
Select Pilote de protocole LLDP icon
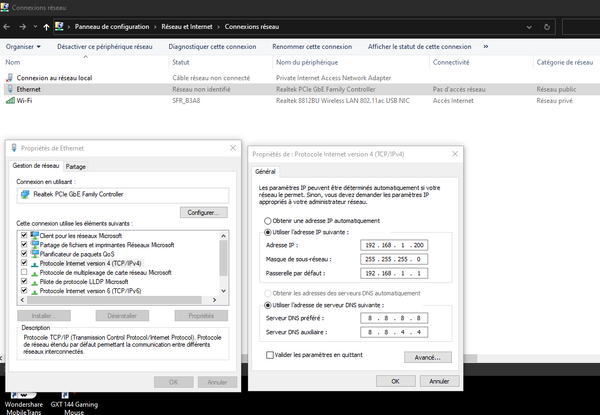click(34, 282)
